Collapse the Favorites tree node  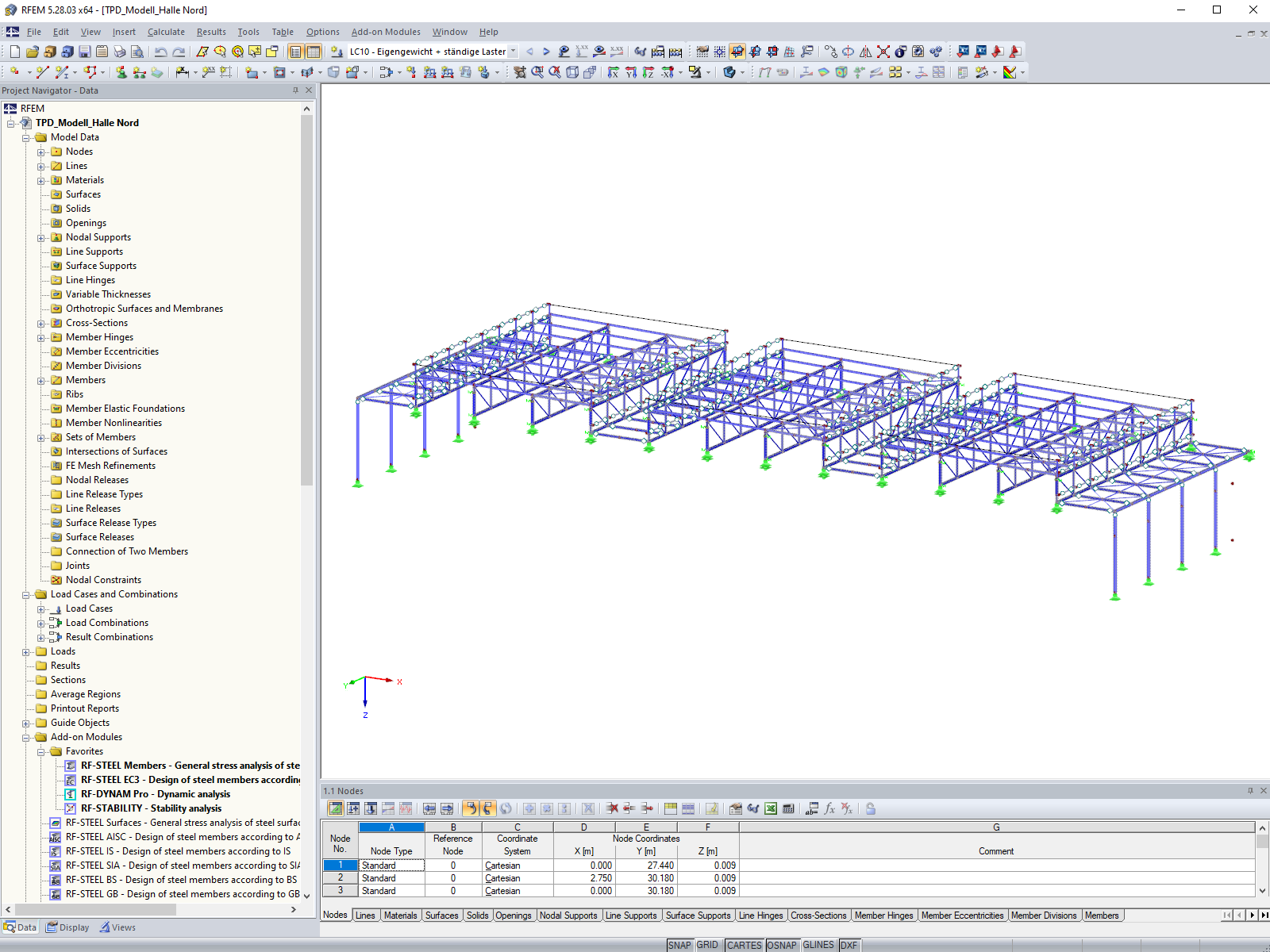tap(41, 751)
